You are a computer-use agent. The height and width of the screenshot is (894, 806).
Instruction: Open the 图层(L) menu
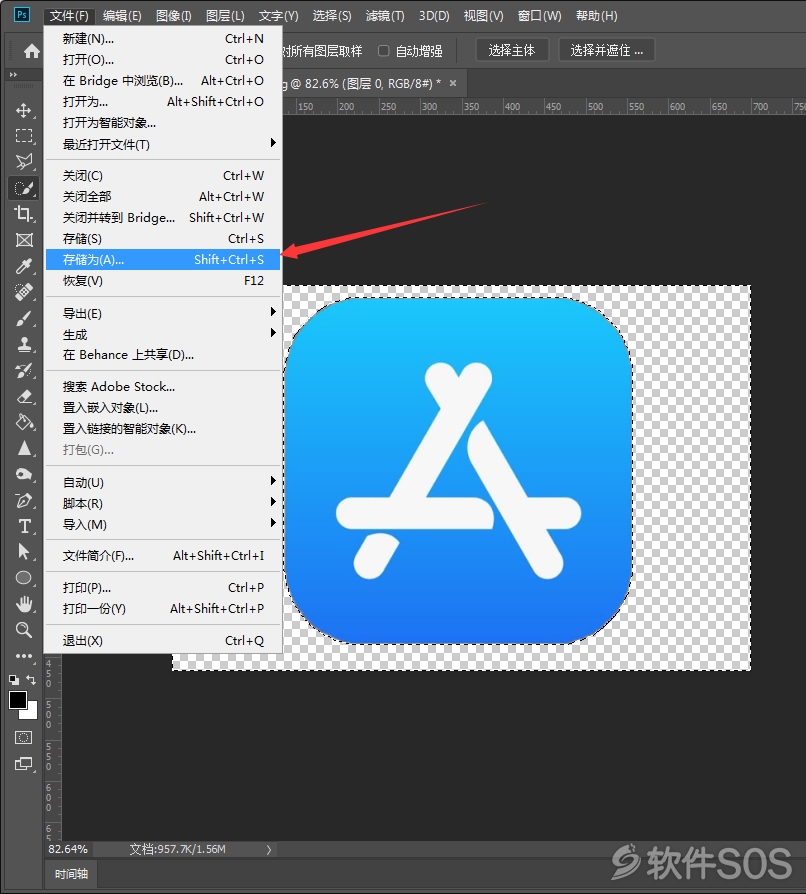click(225, 15)
